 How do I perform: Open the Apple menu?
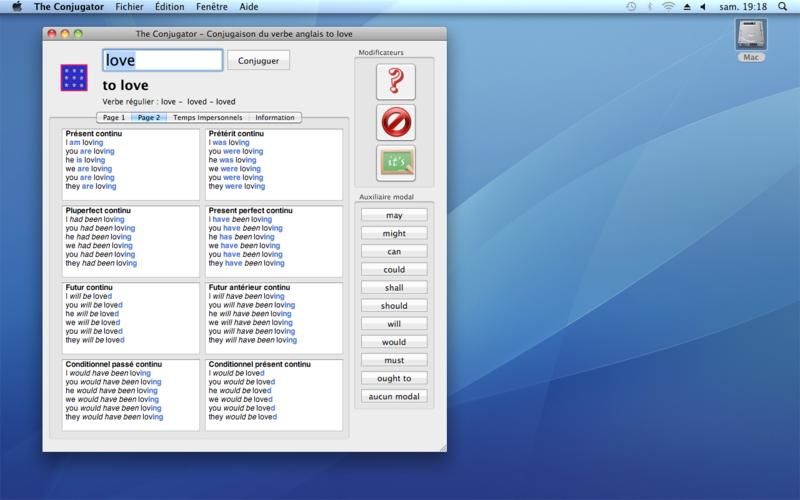[x=16, y=7]
